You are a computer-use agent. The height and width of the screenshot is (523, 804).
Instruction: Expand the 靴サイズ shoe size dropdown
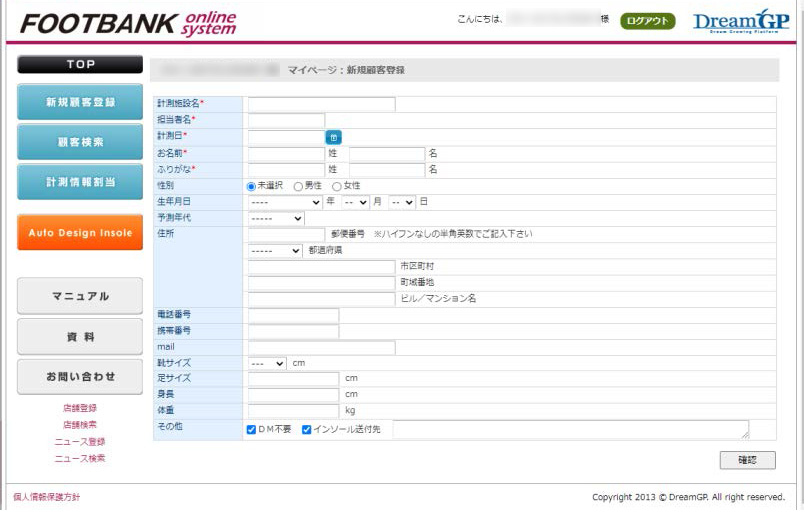[x=267, y=363]
